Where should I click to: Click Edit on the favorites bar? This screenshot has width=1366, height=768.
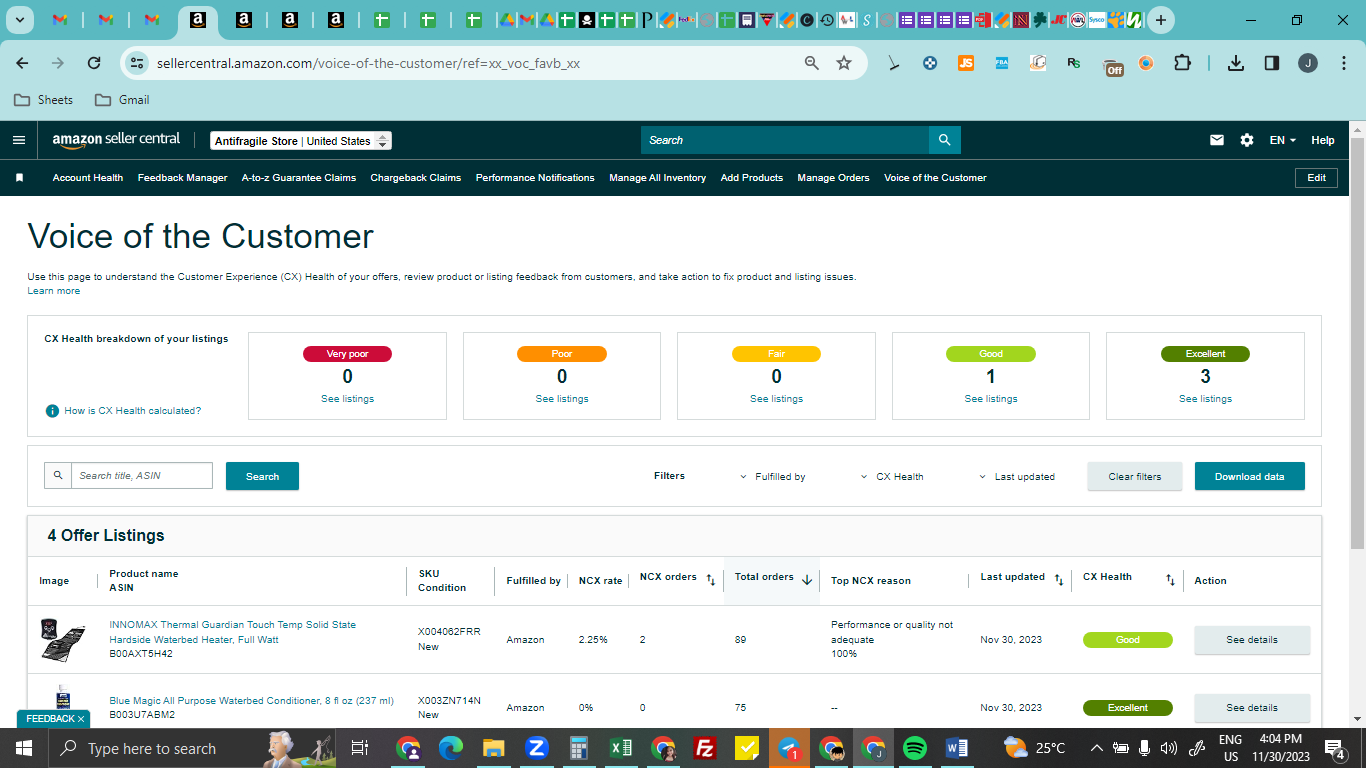point(1316,178)
